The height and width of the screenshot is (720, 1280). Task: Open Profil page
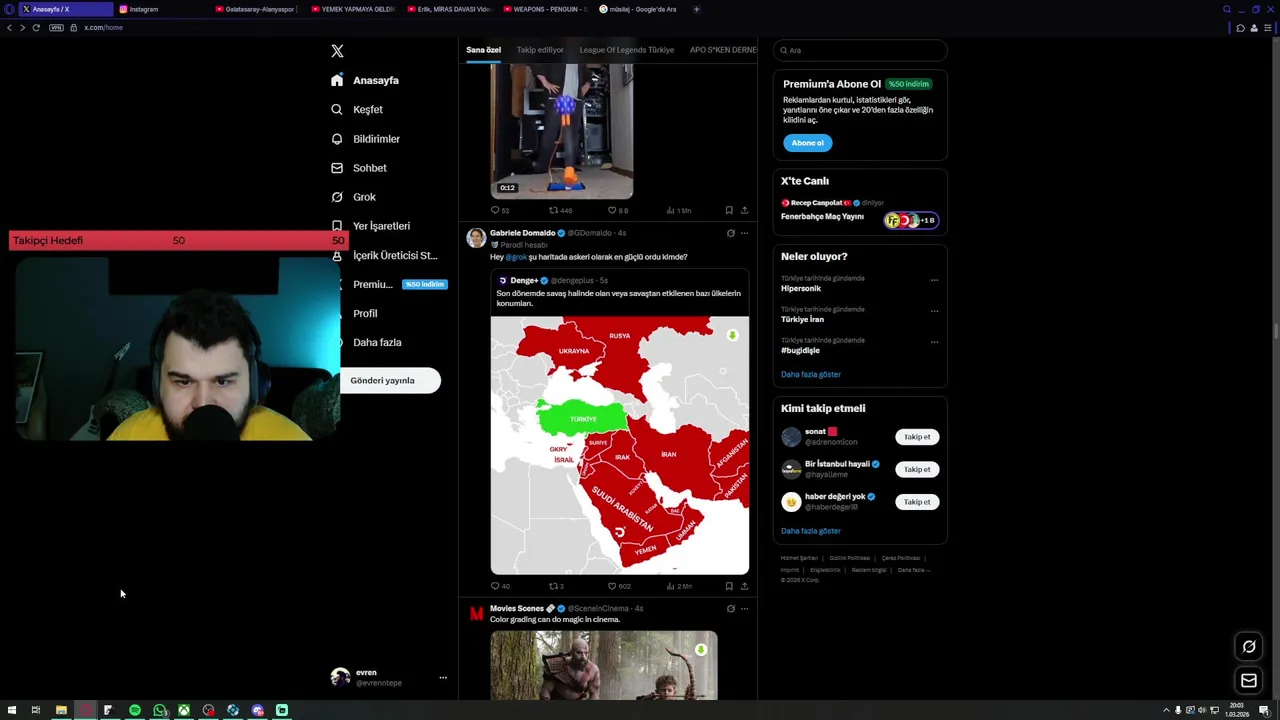(x=354, y=313)
